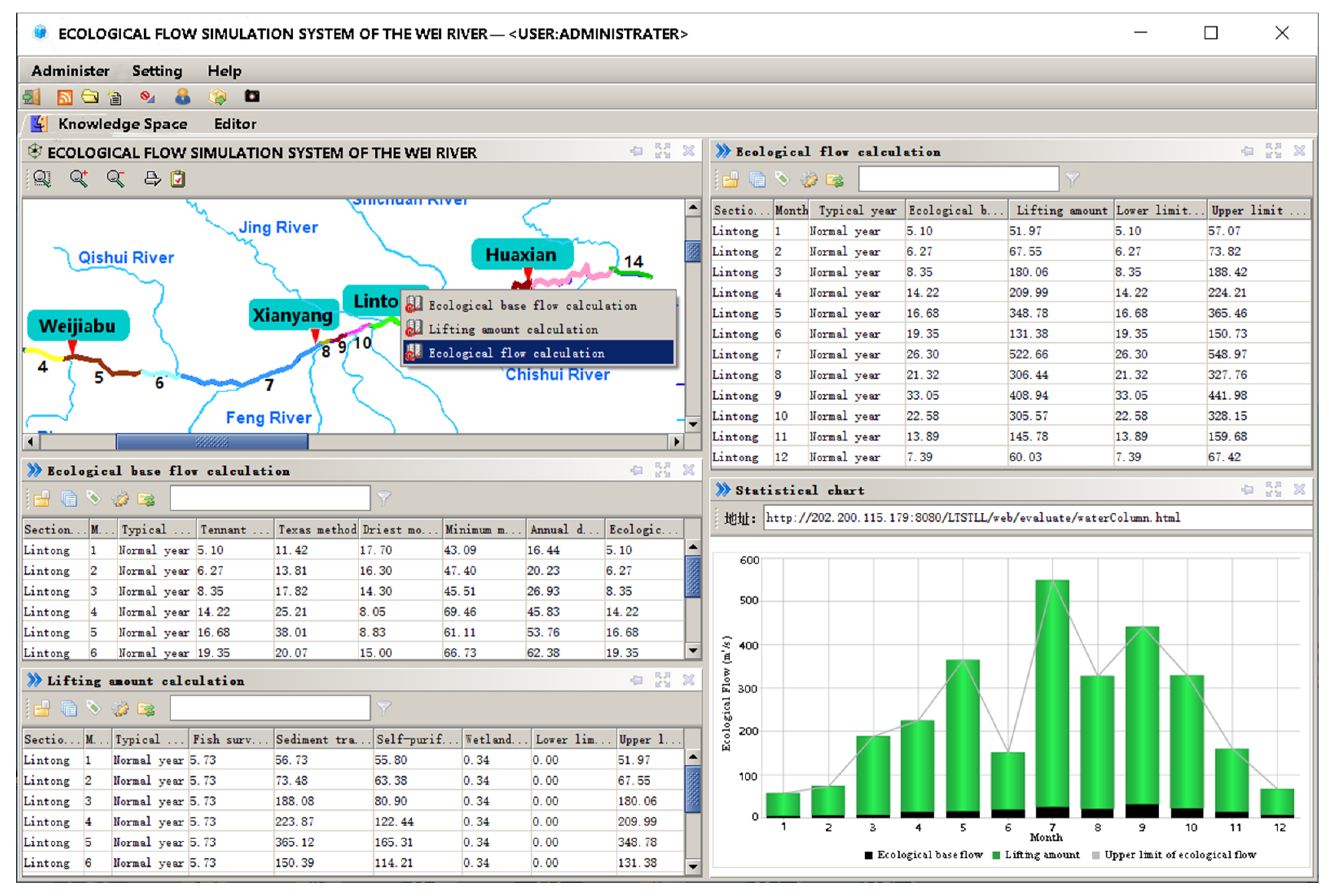Click the Xianyang station label on map
Viewport: 1329px width, 896px height.
tap(293, 314)
